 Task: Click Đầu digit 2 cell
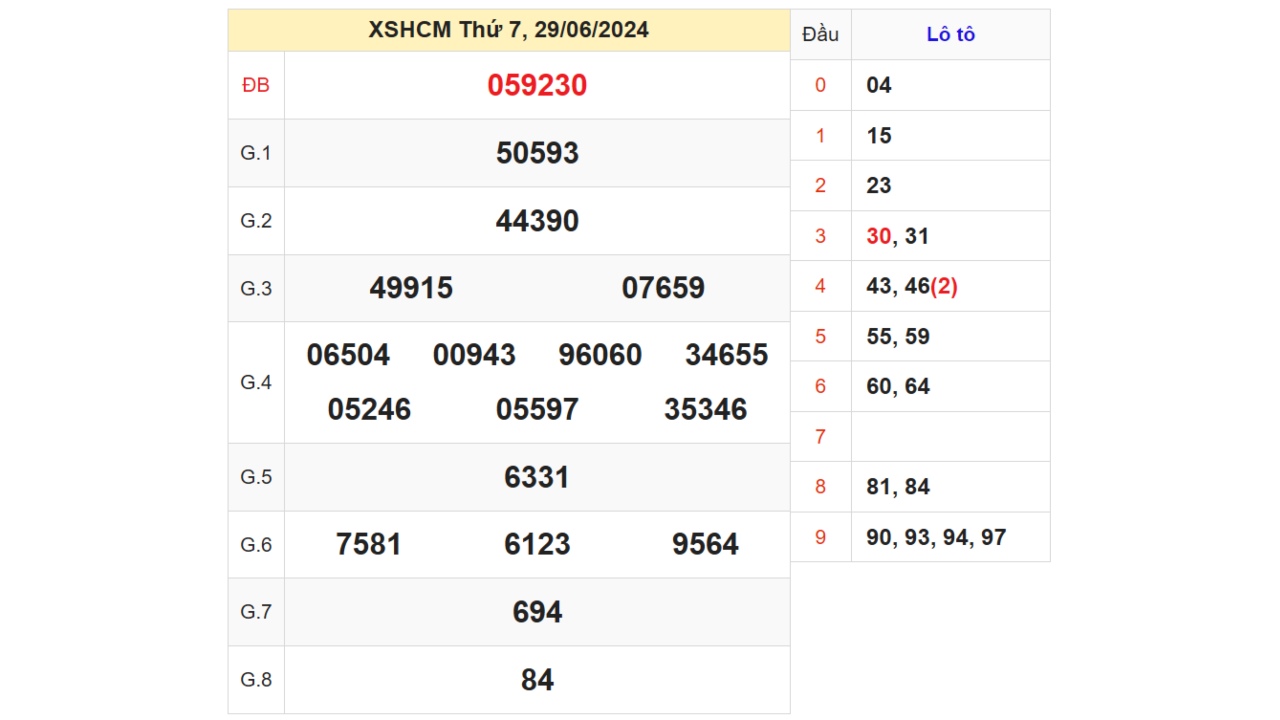(820, 186)
